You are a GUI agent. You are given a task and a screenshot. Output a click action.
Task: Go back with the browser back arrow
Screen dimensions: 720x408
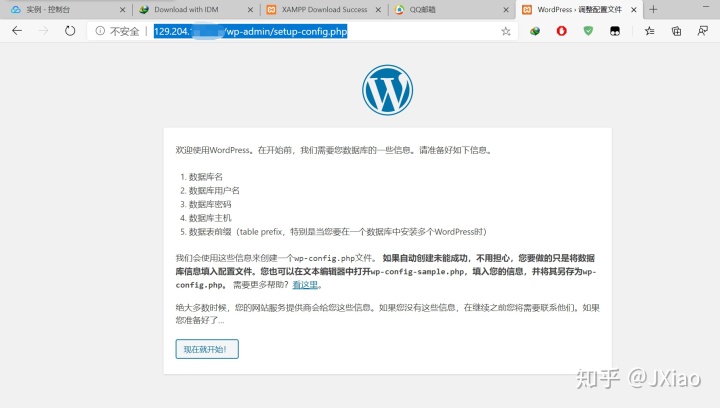pyautogui.click(x=17, y=31)
